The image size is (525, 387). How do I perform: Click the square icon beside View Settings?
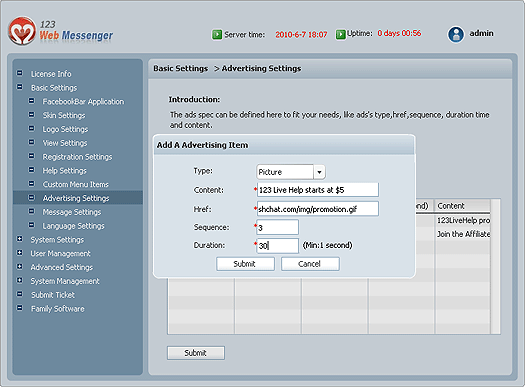(31, 142)
